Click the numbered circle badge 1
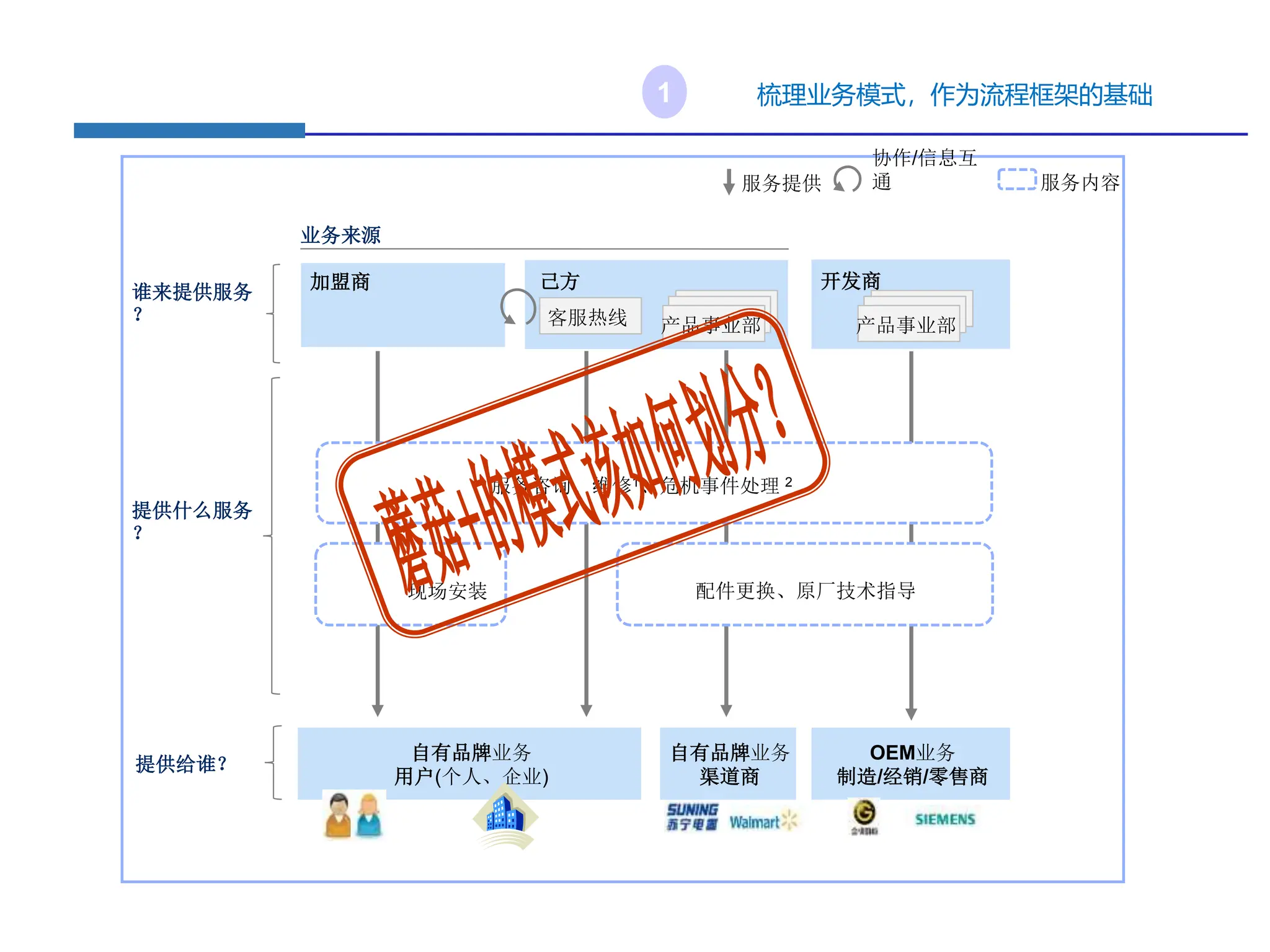1270x952 pixels. (x=664, y=92)
